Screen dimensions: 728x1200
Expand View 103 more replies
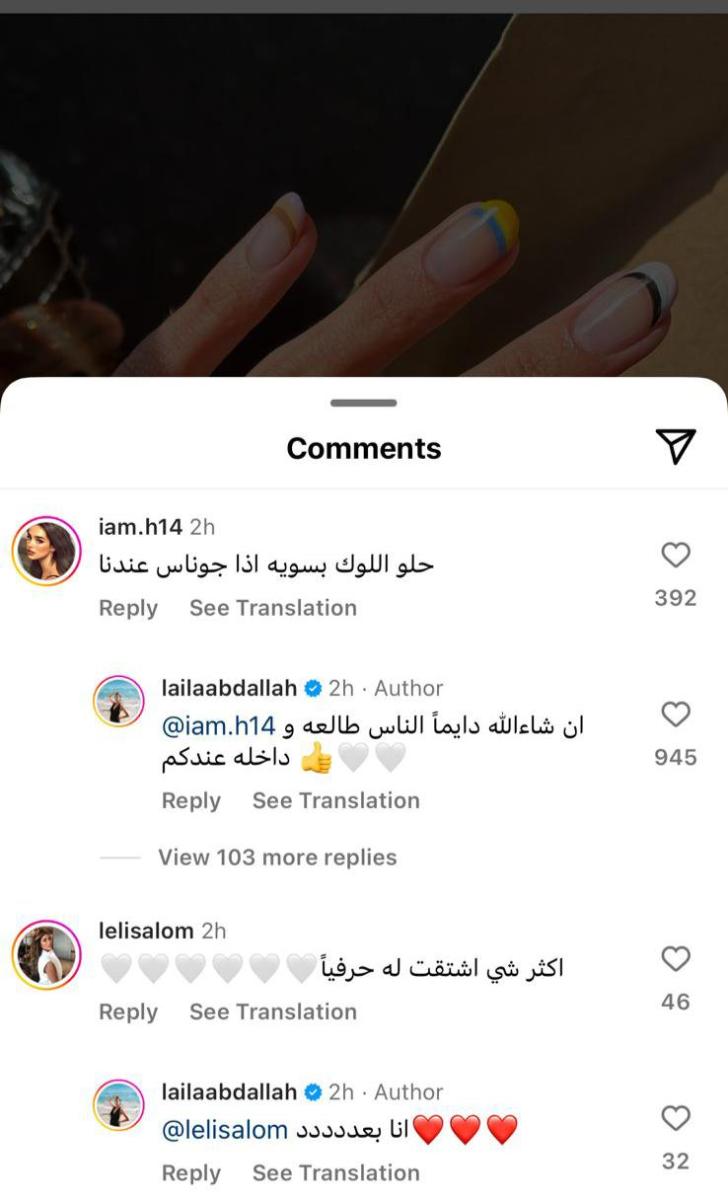pyautogui.click(x=277, y=857)
